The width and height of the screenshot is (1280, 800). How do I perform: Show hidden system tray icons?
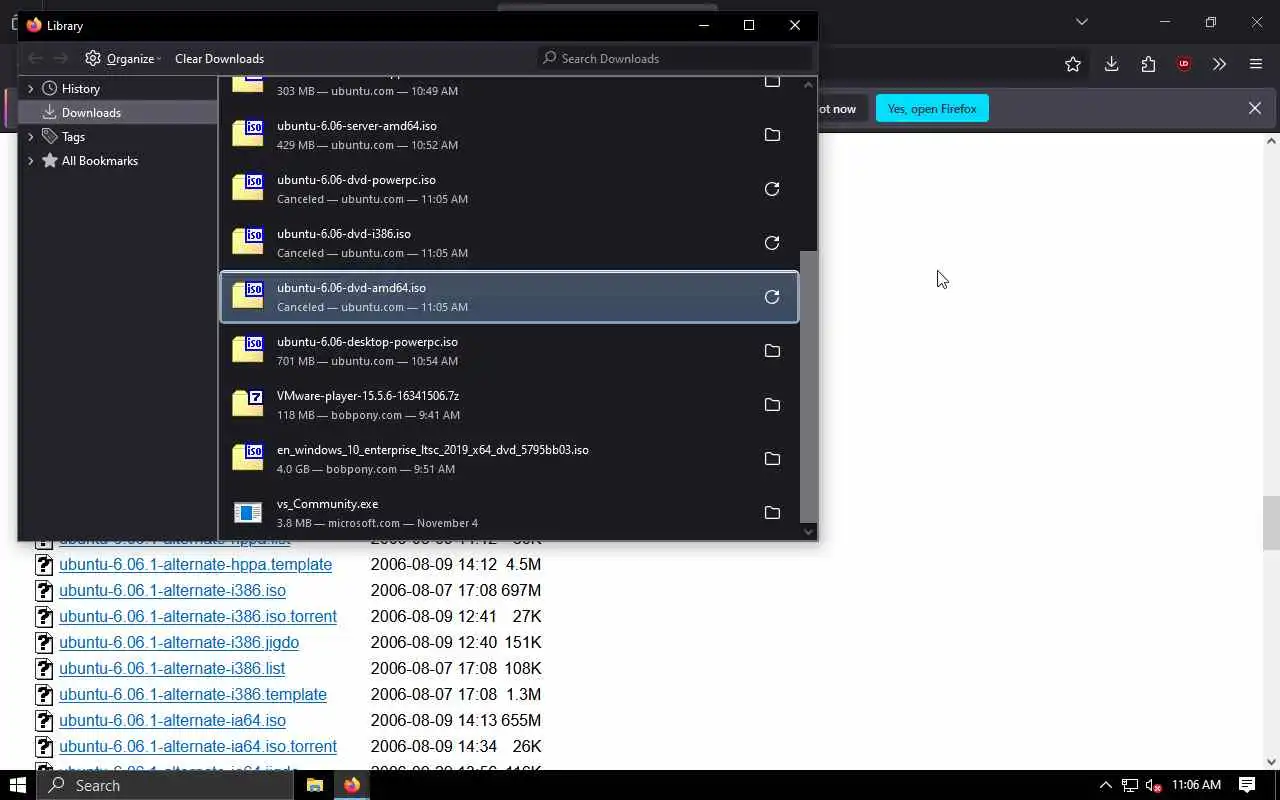(1105, 785)
